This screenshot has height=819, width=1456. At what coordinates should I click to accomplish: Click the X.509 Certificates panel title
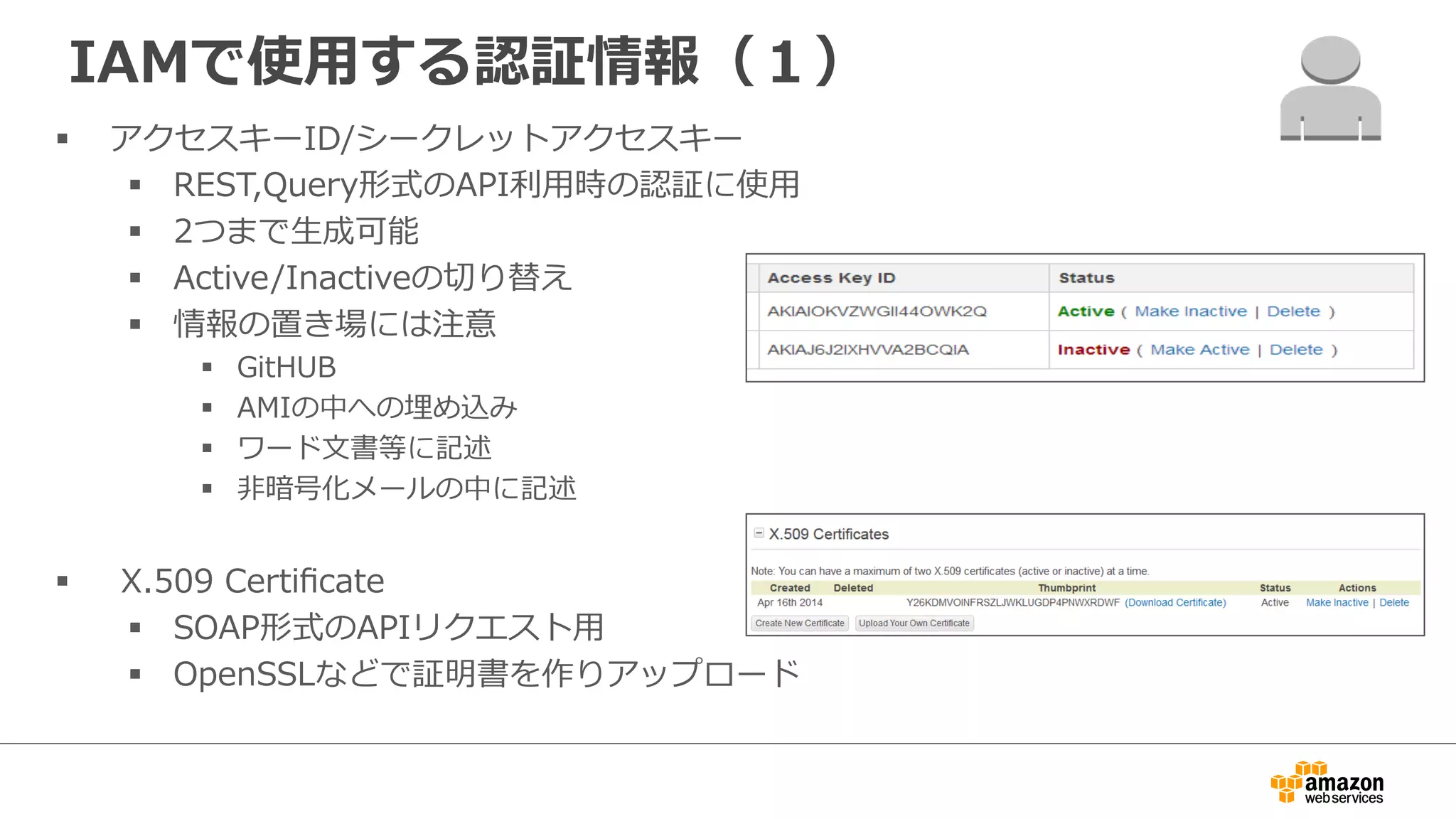[x=829, y=534]
